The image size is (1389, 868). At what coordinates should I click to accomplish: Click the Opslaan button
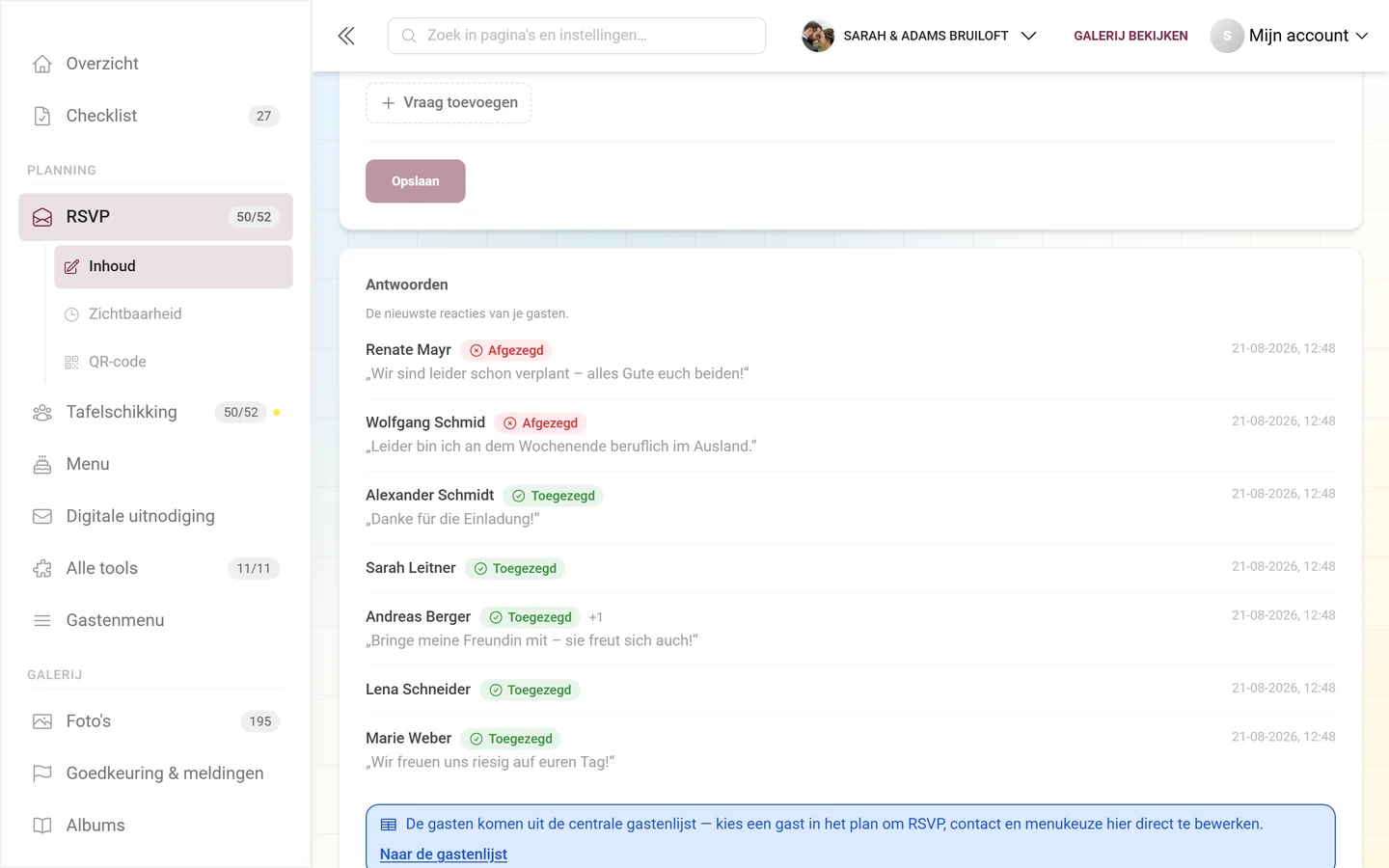(x=416, y=181)
